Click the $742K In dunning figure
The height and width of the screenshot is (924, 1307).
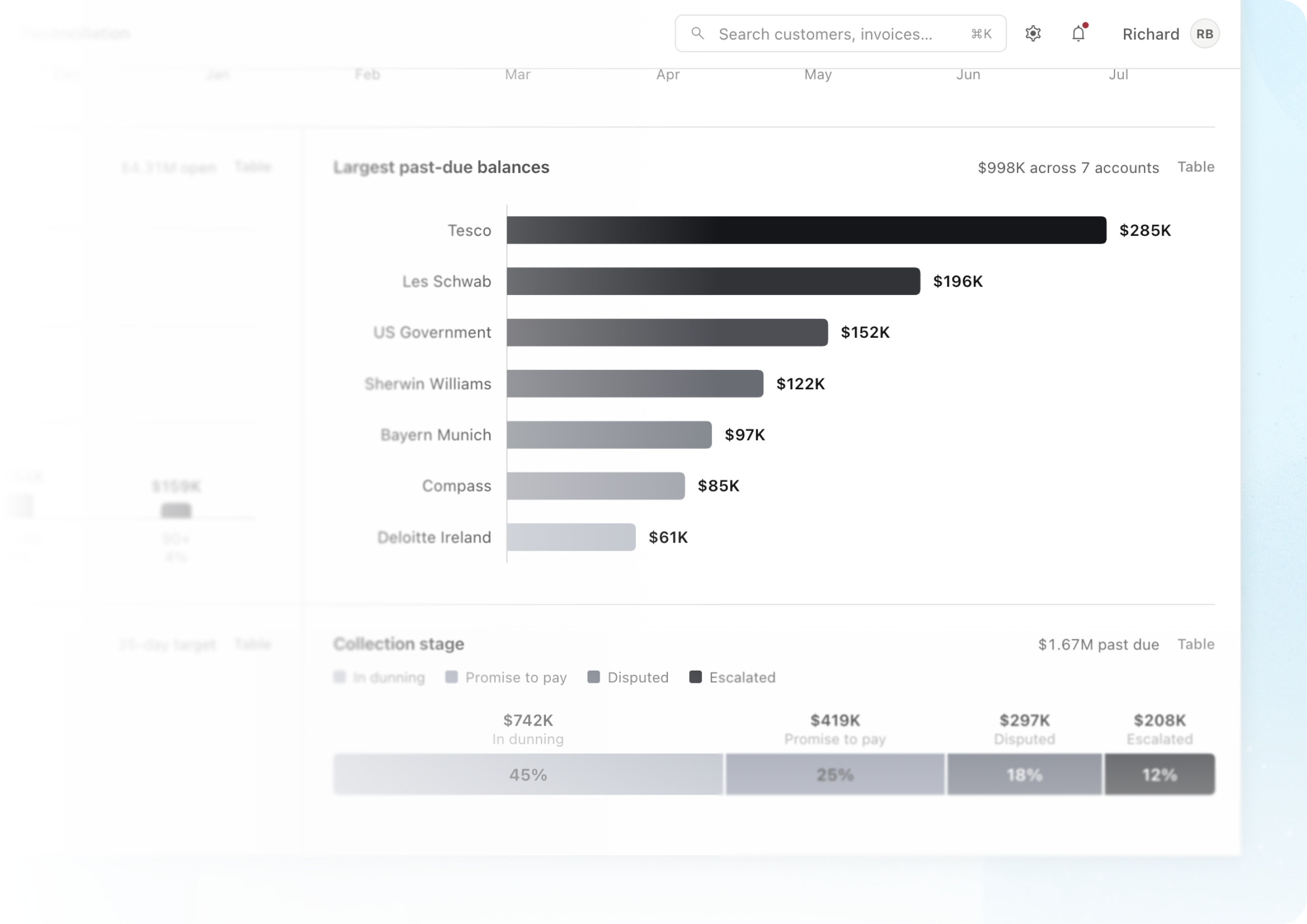528,720
